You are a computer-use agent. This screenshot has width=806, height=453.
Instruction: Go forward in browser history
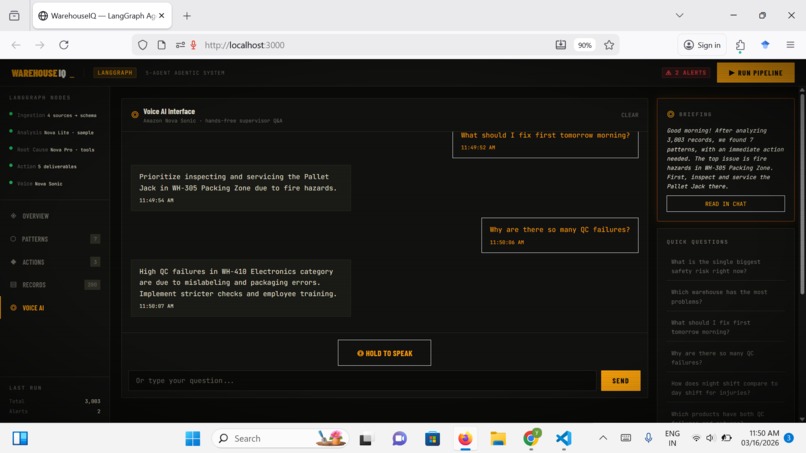coord(40,45)
